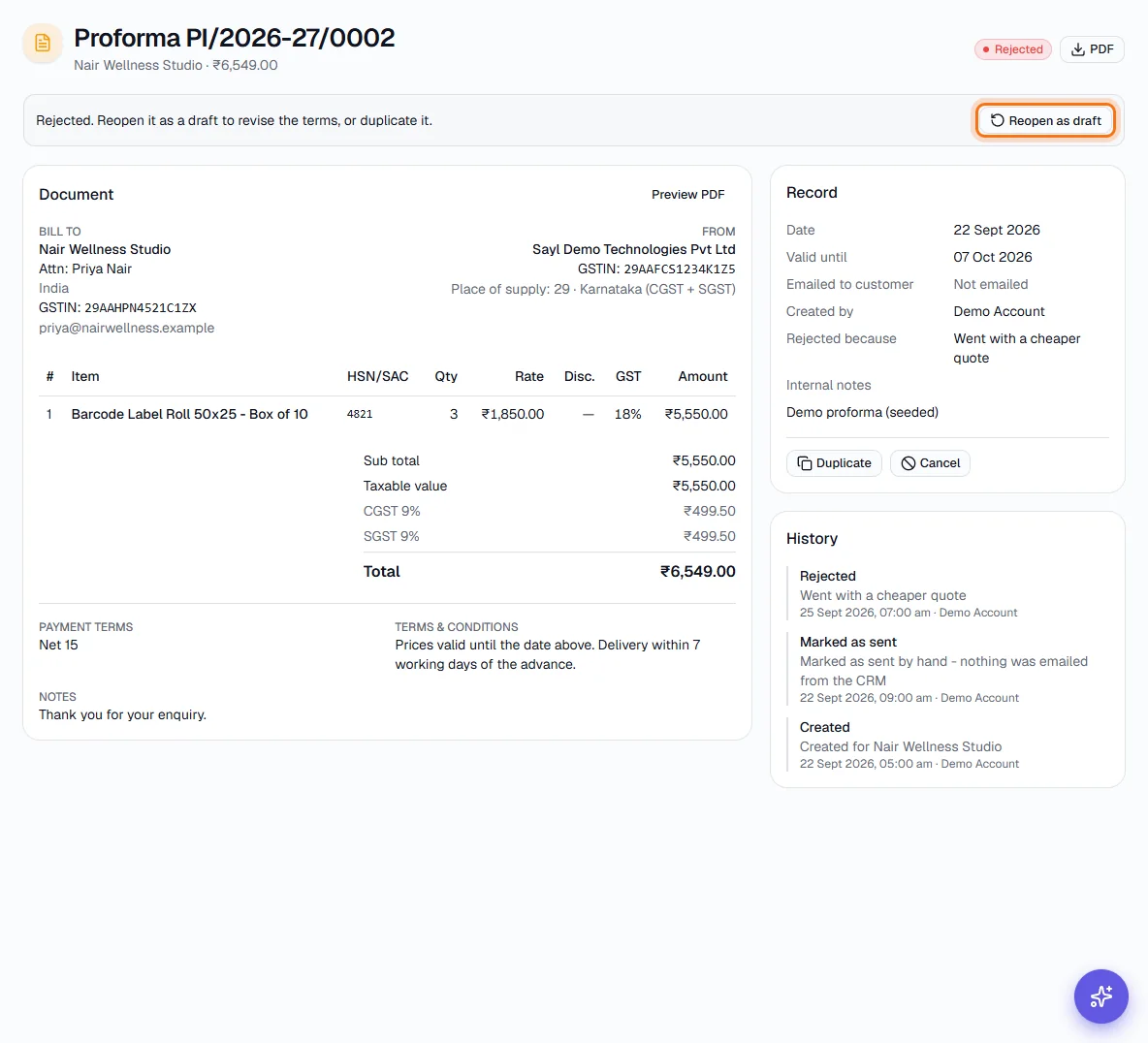1148x1043 pixels.
Task: Select the Barcode Label Roll 50x25 item
Action: point(190,414)
